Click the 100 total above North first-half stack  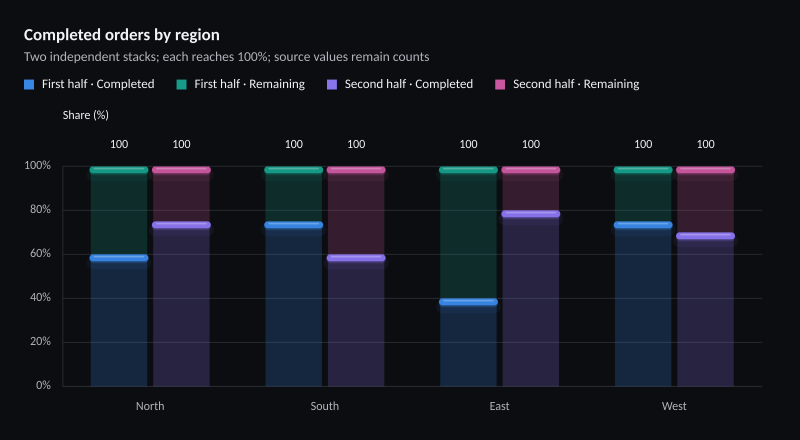(x=119, y=144)
